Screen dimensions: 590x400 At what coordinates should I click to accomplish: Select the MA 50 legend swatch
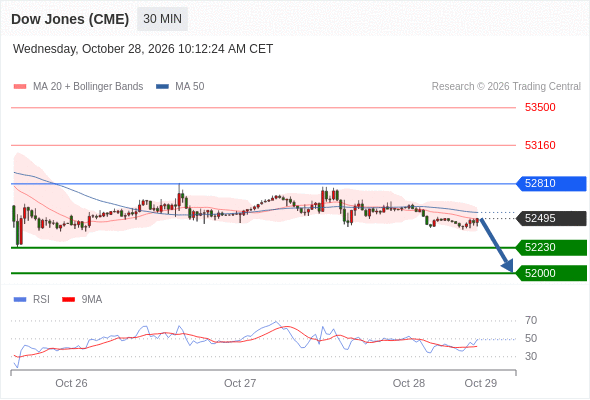coord(162,87)
